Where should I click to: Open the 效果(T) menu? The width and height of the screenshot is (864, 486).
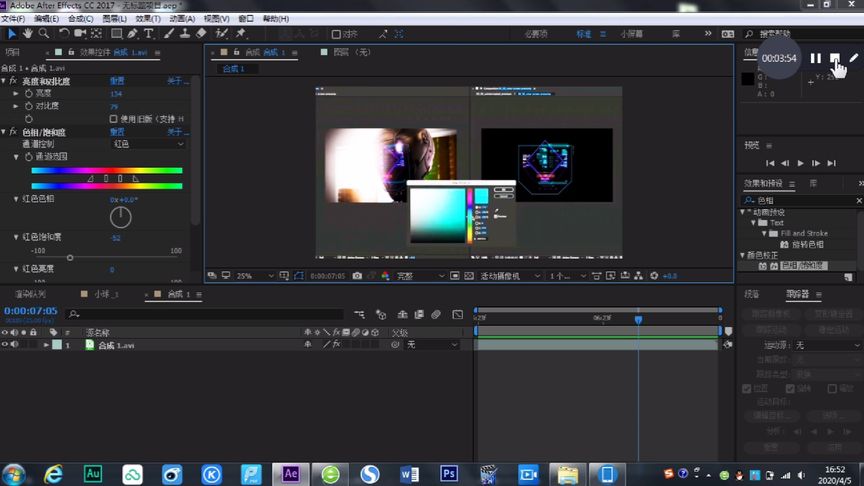[147, 18]
